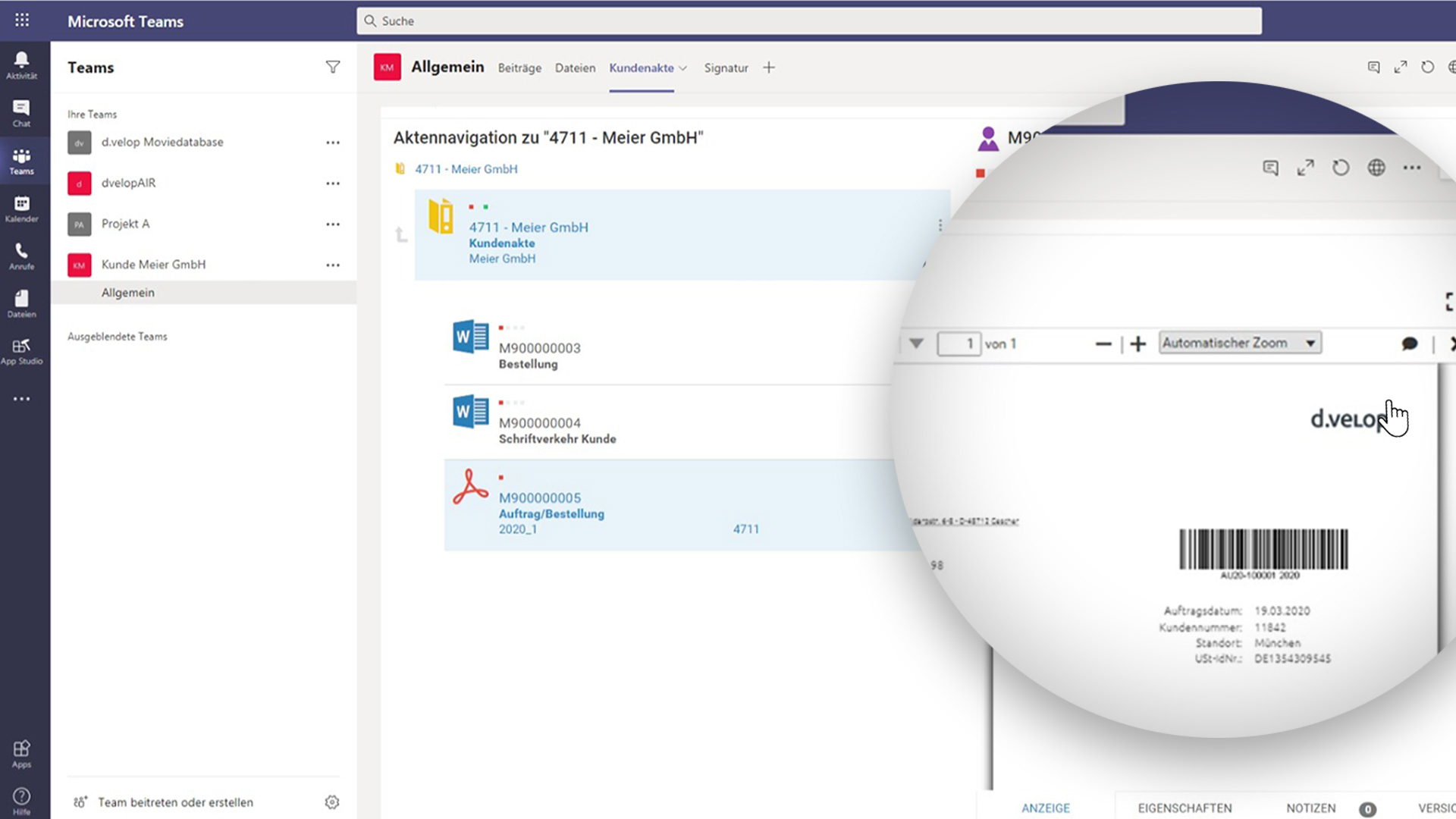Click the PDF page number field
This screenshot has width=1456, height=819.
(x=959, y=344)
